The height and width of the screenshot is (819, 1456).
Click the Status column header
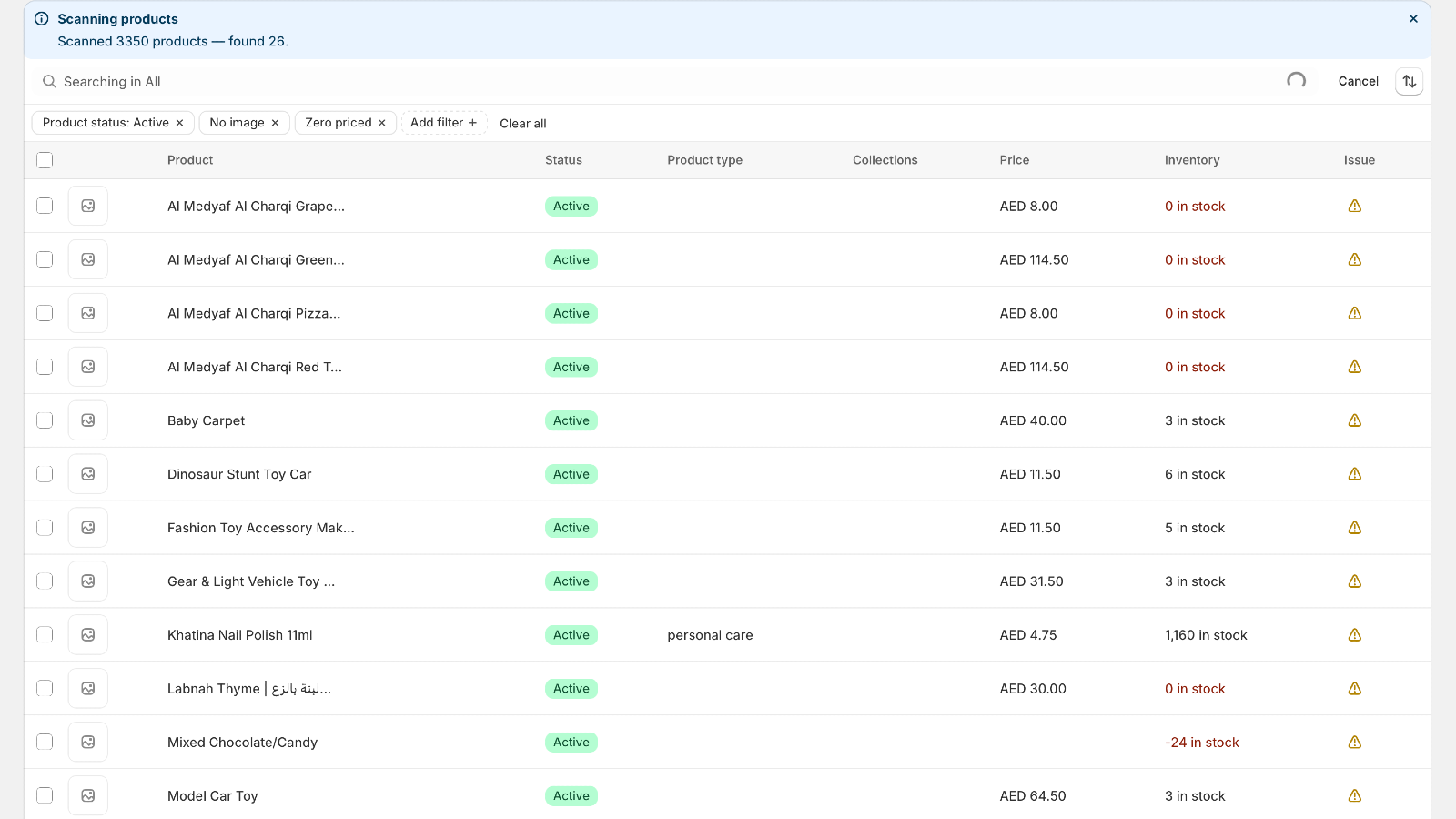pyautogui.click(x=563, y=159)
